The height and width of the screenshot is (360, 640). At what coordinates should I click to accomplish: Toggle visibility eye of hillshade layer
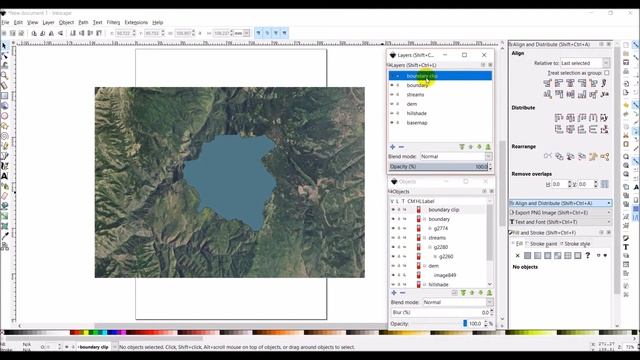392,113
